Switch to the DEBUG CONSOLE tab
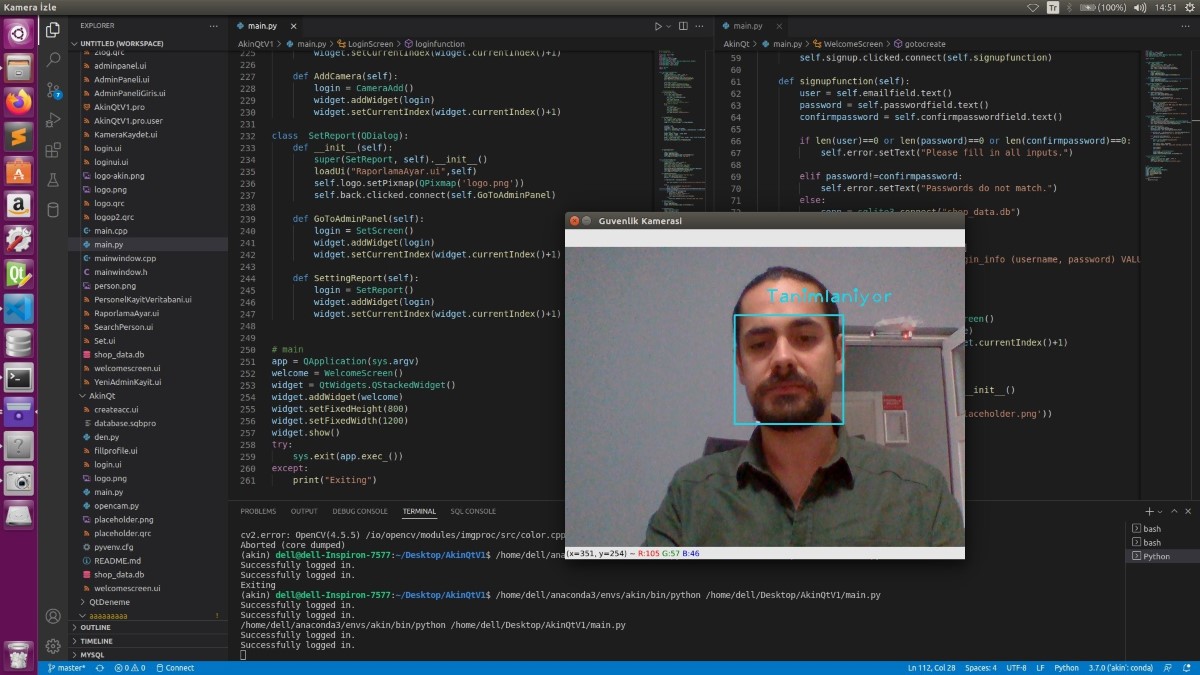The height and width of the screenshot is (675, 1200). coord(360,511)
